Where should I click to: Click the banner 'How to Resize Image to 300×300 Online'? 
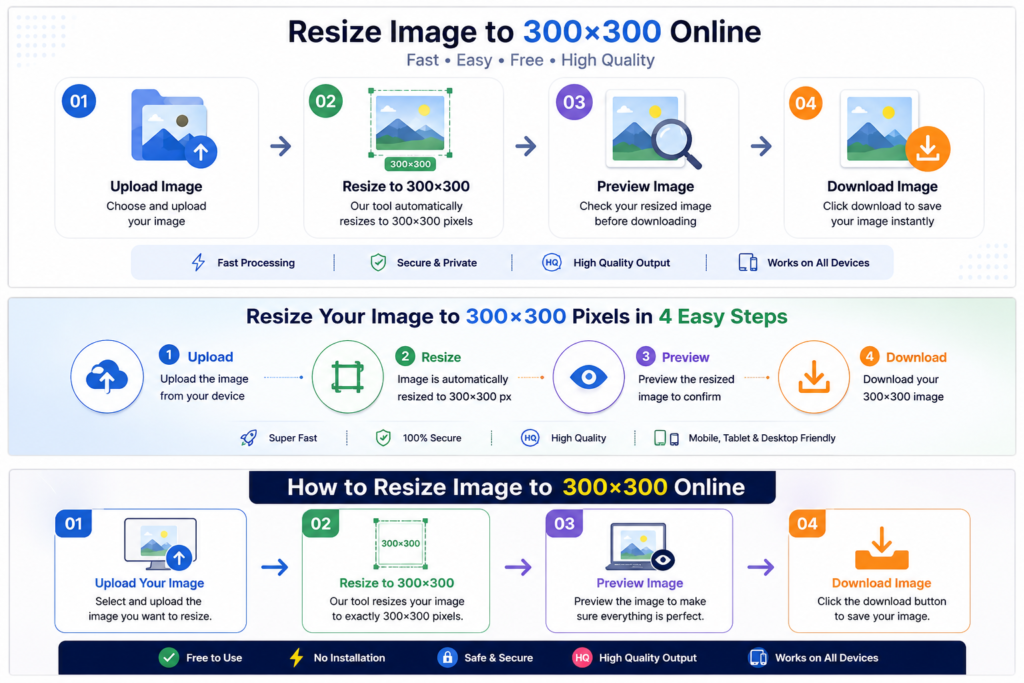[x=513, y=487]
